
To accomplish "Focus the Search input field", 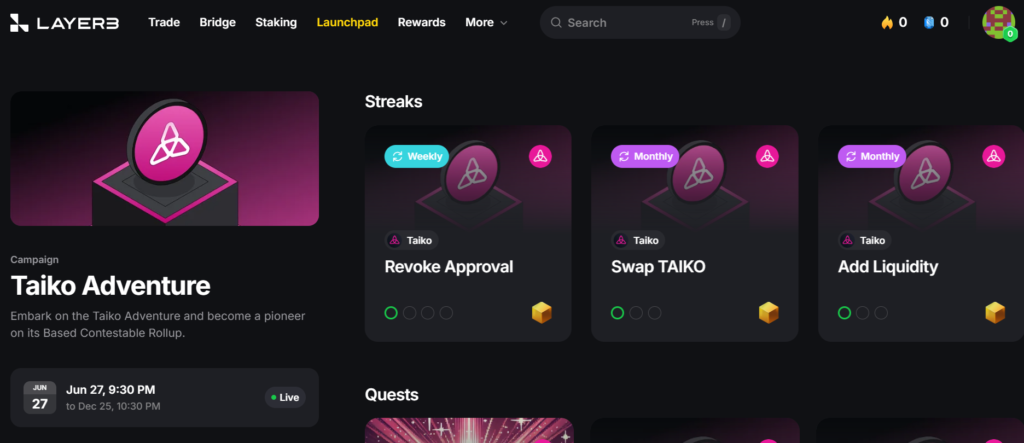I will pyautogui.click(x=640, y=23).
